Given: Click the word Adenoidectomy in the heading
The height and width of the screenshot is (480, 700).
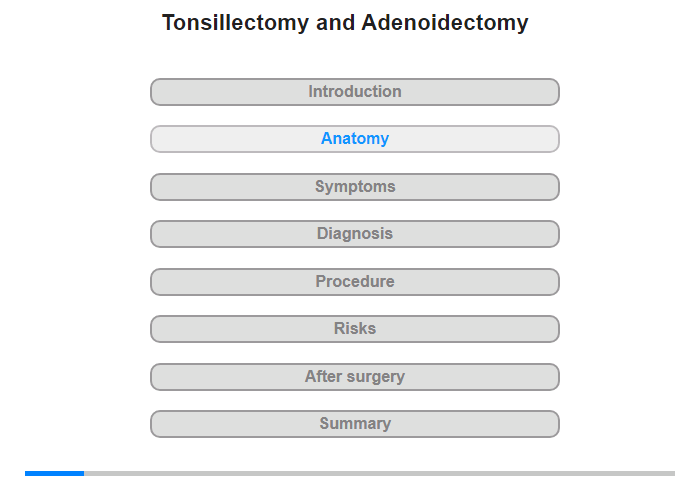Looking at the screenshot, I should pyautogui.click(x=445, y=23).
